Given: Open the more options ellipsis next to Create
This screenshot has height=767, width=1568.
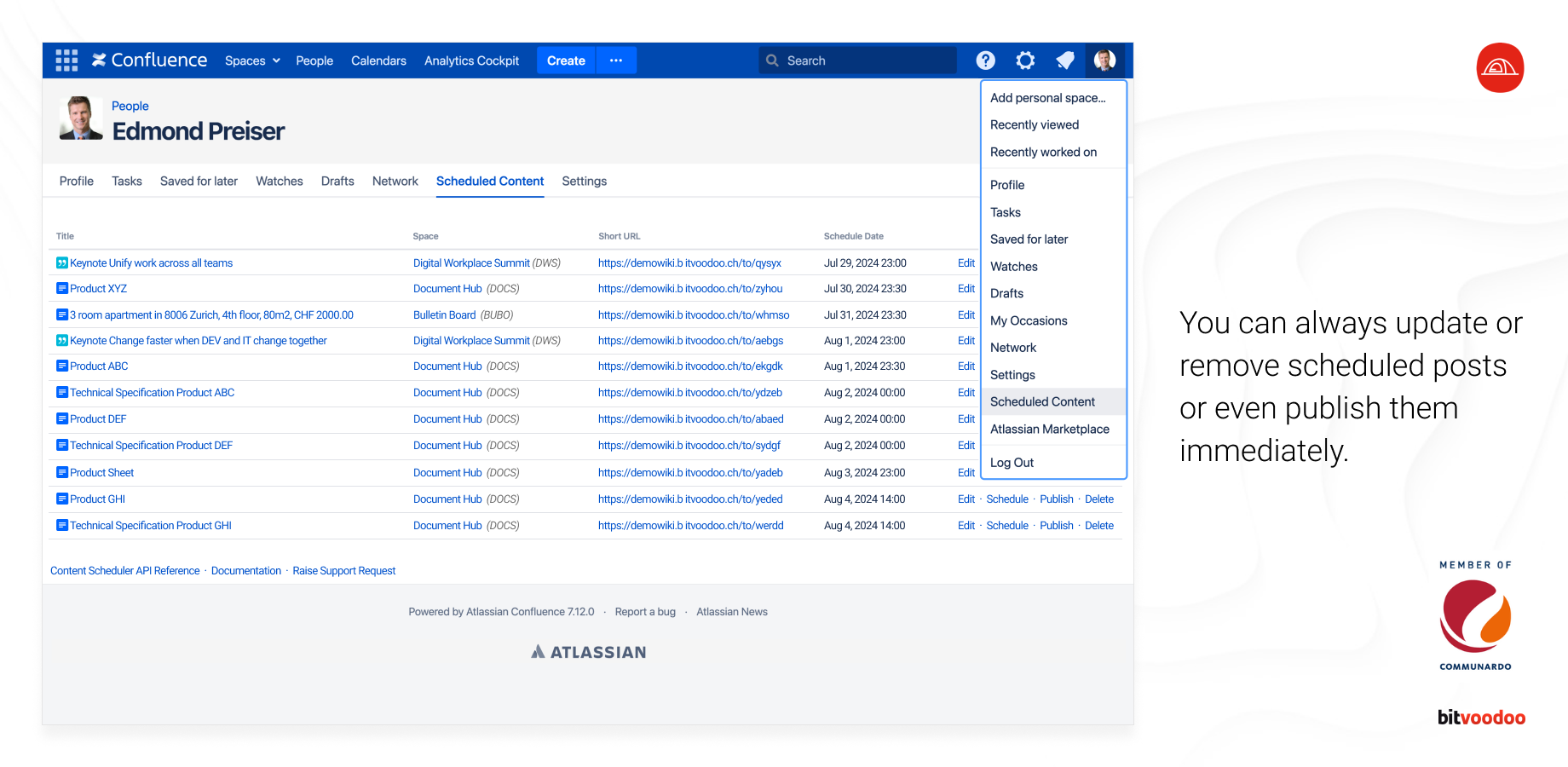Looking at the screenshot, I should click(x=616, y=61).
